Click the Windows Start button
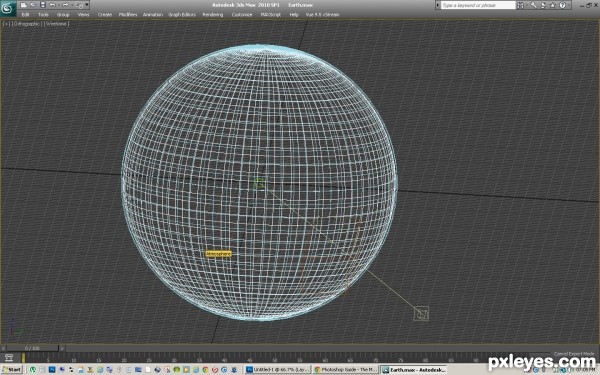 pos(11,369)
